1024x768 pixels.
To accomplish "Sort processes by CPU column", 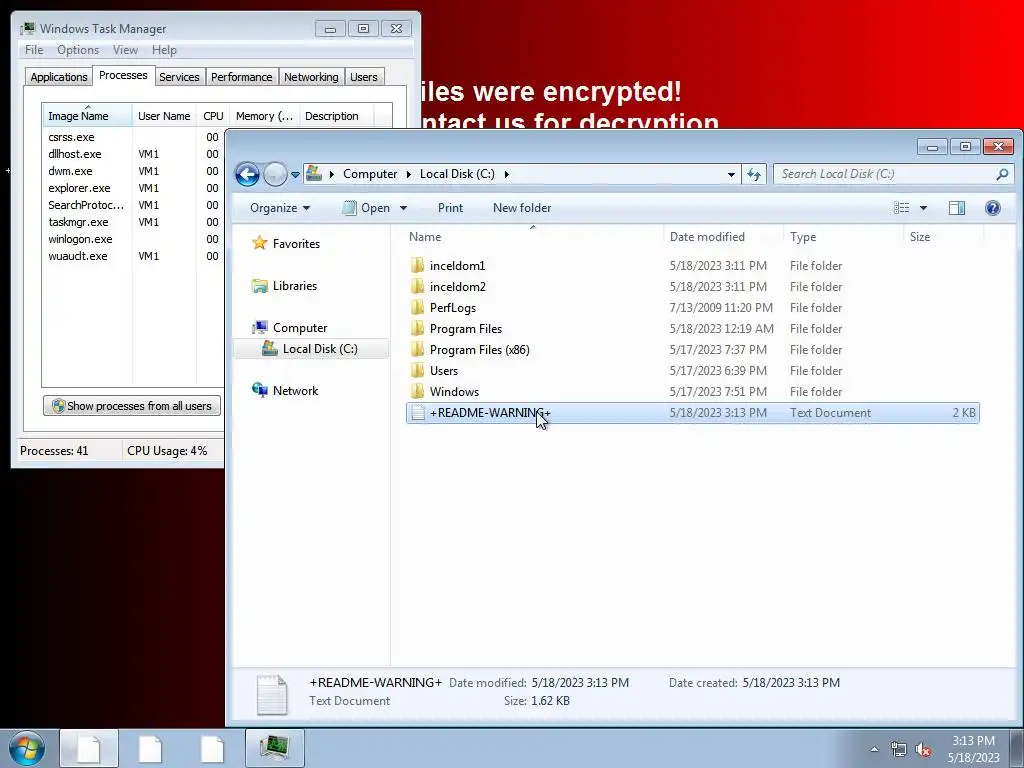I will (x=213, y=116).
